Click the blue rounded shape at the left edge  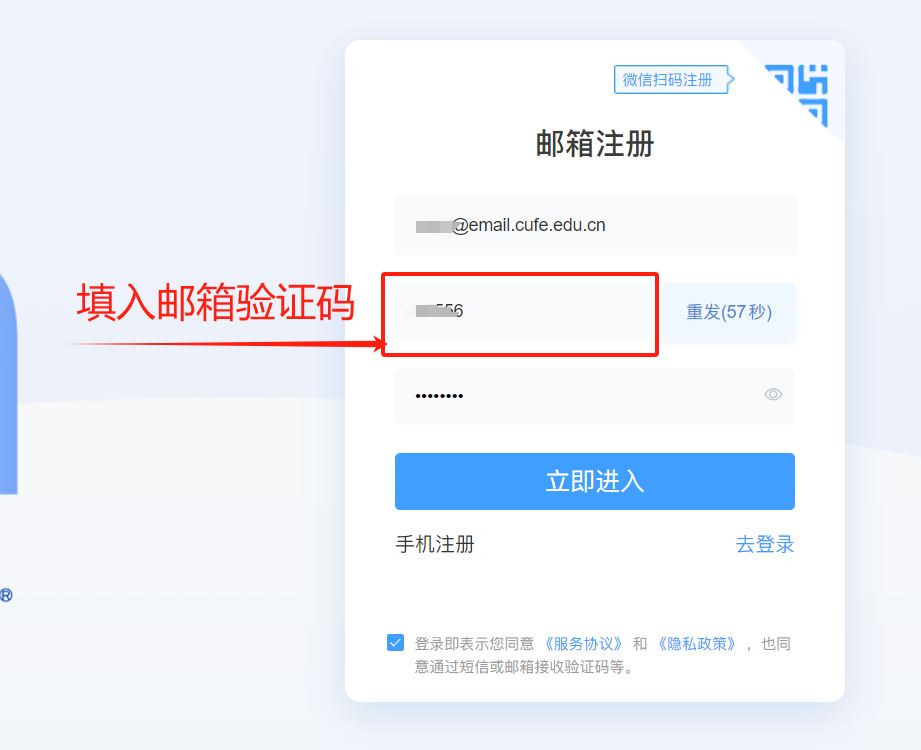(x=8, y=382)
